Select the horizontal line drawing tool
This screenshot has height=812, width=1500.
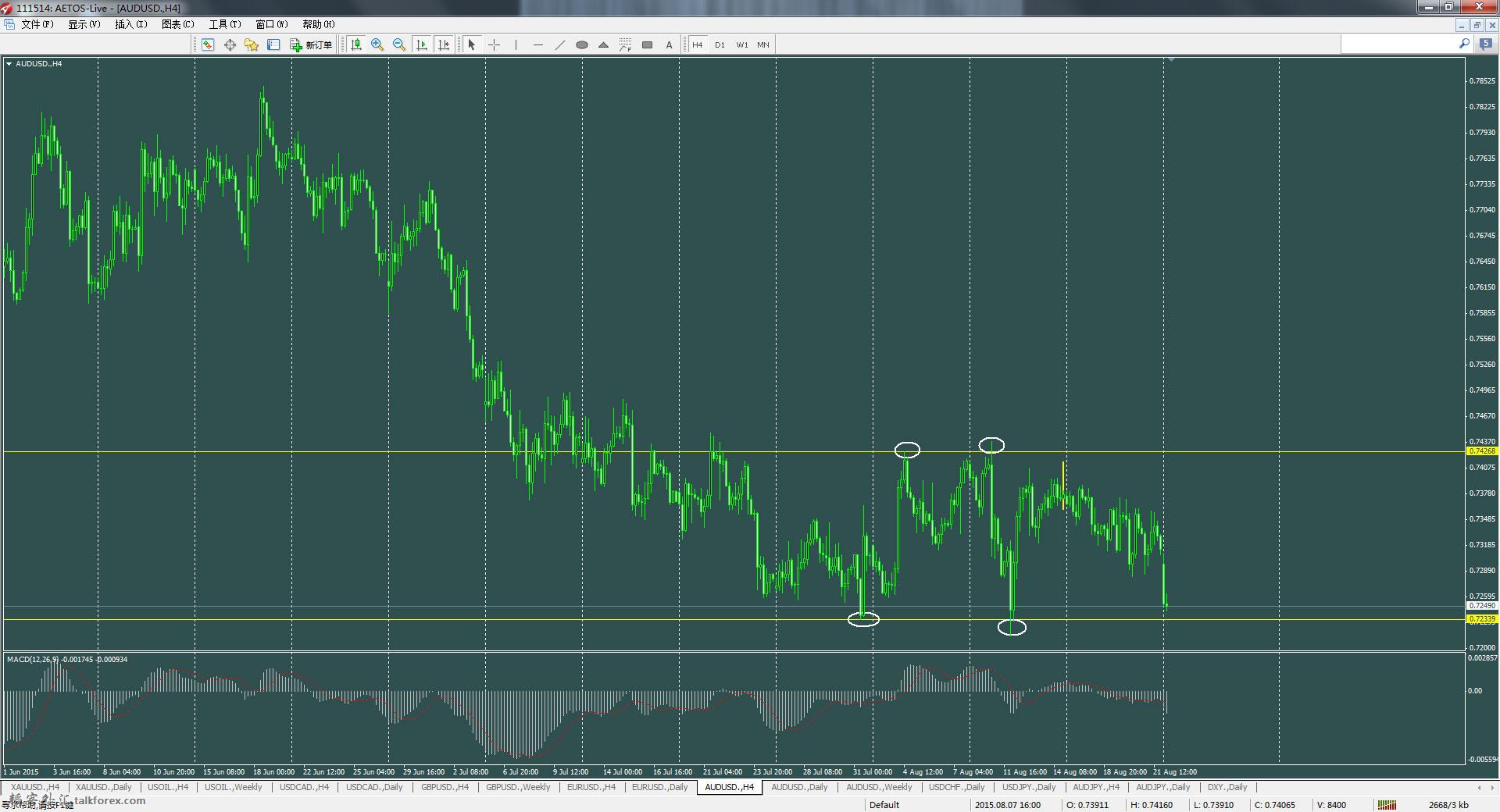(537, 45)
